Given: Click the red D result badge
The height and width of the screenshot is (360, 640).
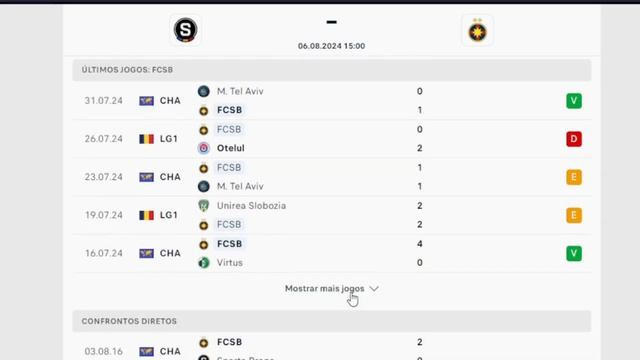Looking at the screenshot, I should (574, 139).
